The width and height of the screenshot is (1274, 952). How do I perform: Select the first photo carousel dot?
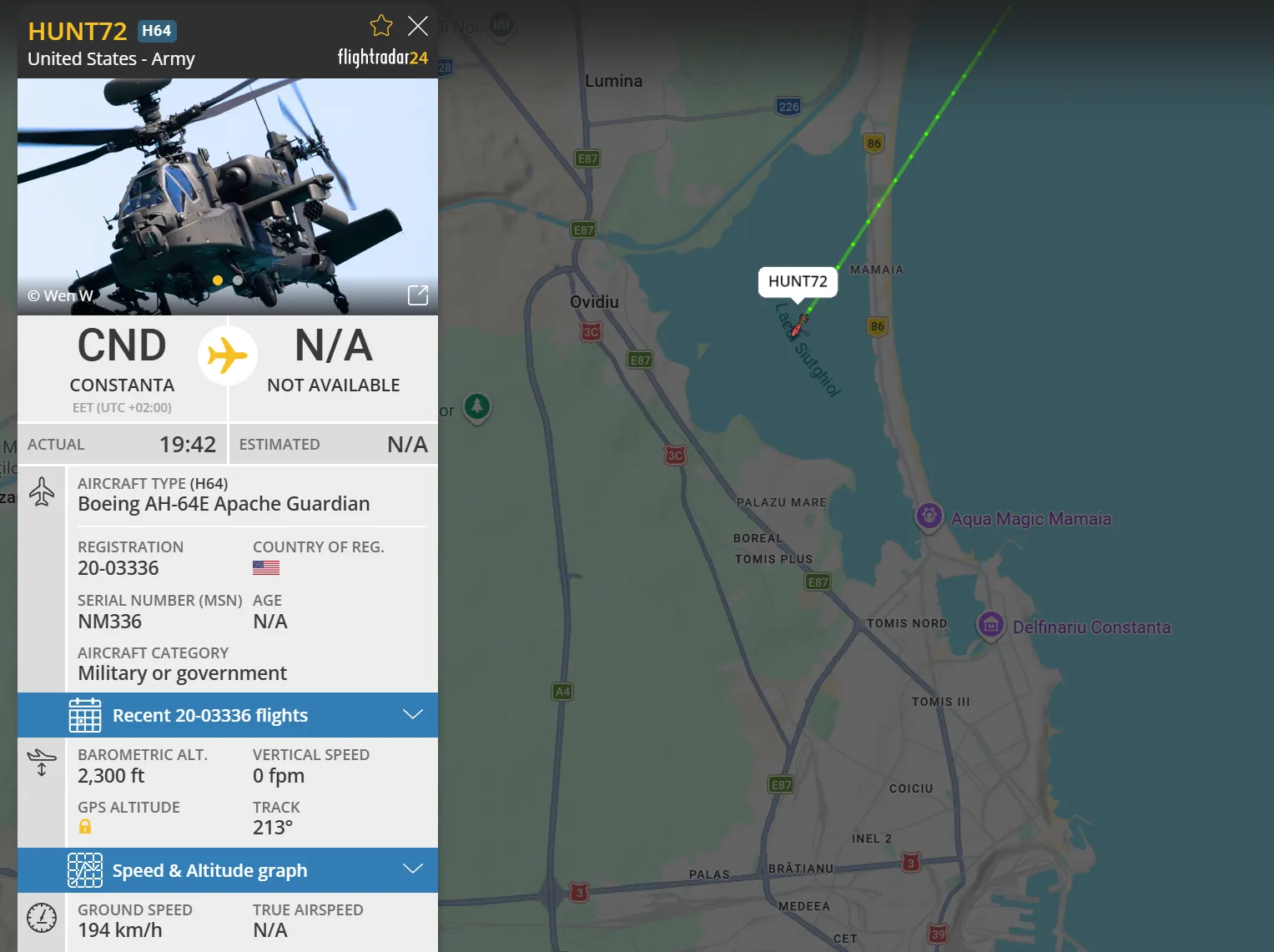coord(218,280)
